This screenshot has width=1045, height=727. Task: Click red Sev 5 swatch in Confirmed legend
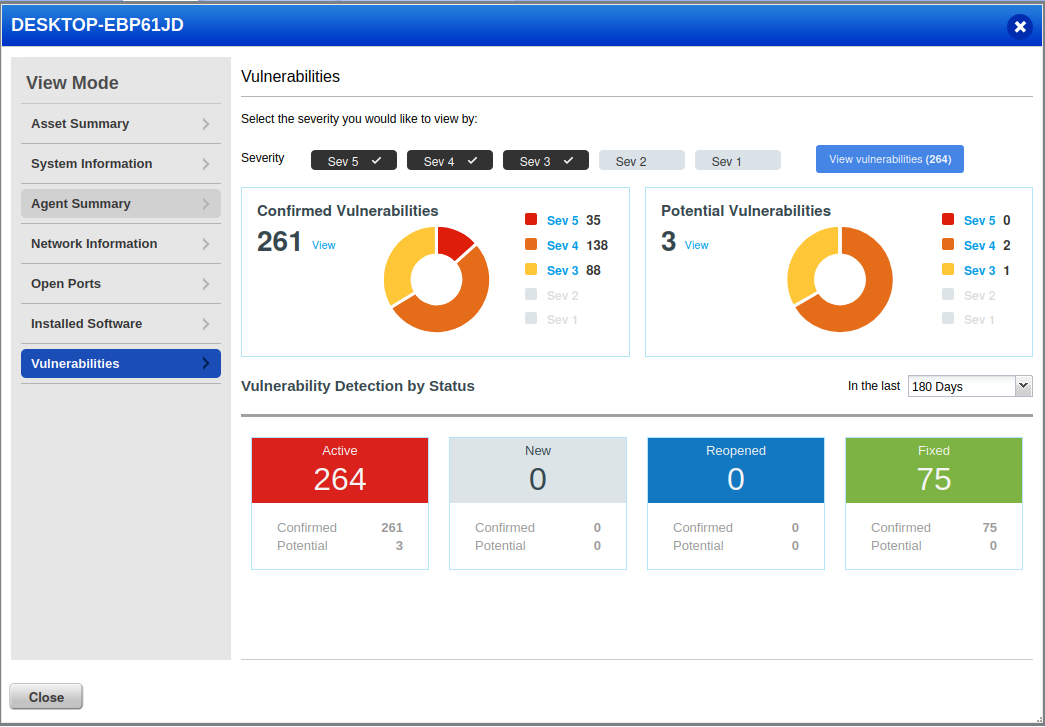point(531,219)
